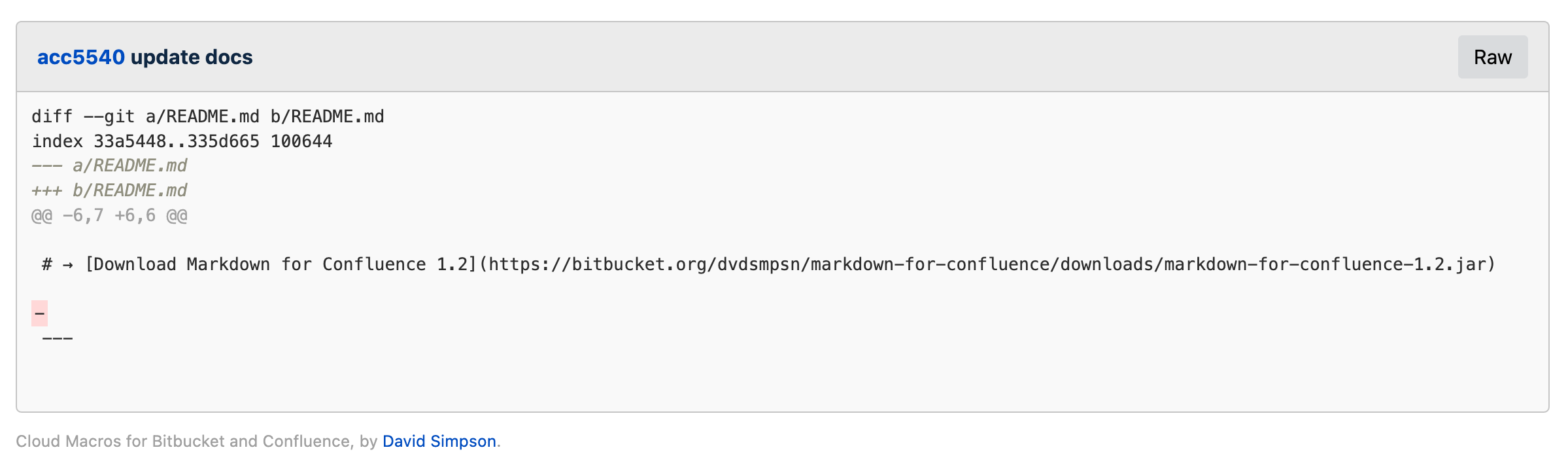The width and height of the screenshot is (1568, 471).
Task: Click the 100644 file mode text
Action: 301,141
